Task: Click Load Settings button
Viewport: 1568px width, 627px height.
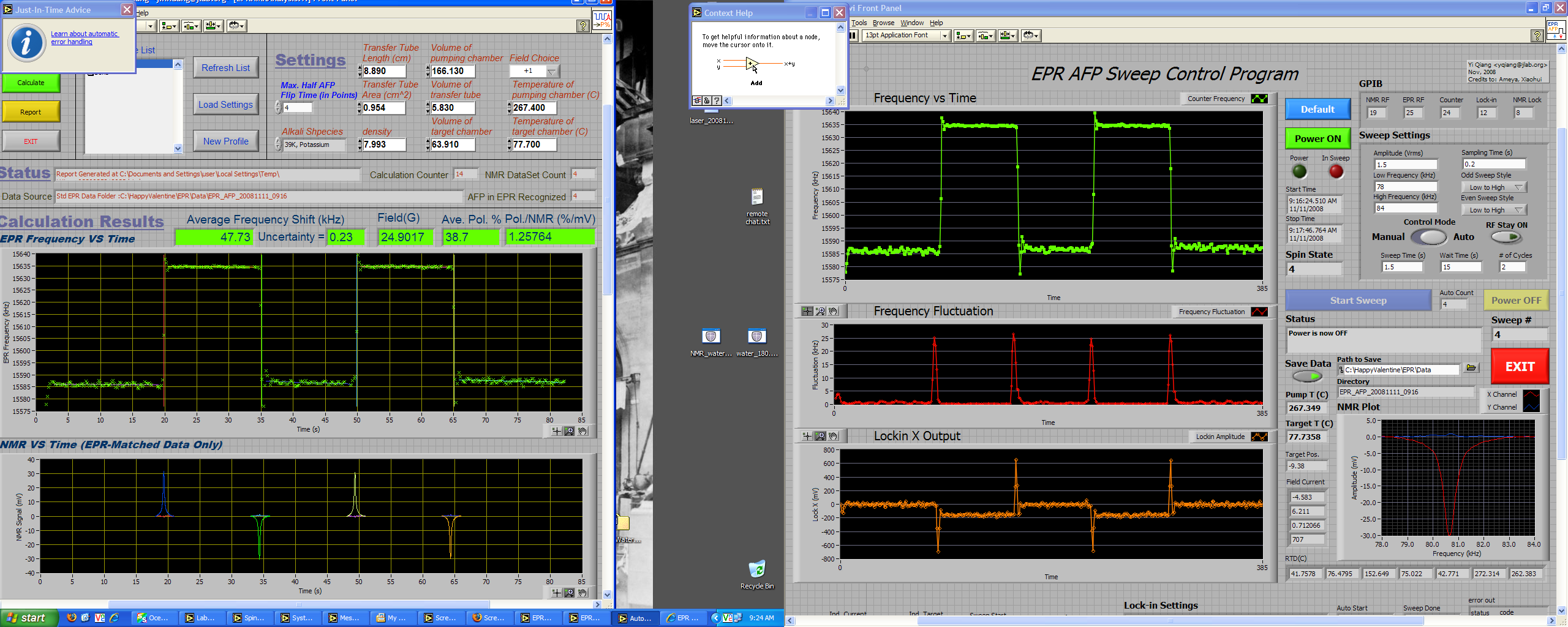Action: (225, 105)
